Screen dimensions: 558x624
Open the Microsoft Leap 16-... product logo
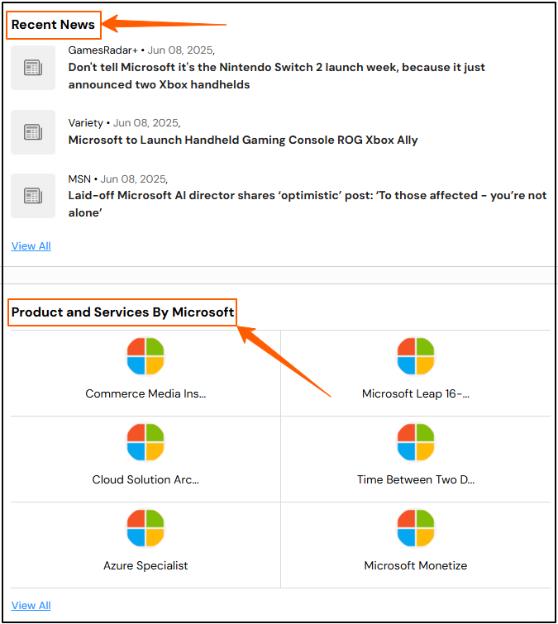click(x=416, y=356)
